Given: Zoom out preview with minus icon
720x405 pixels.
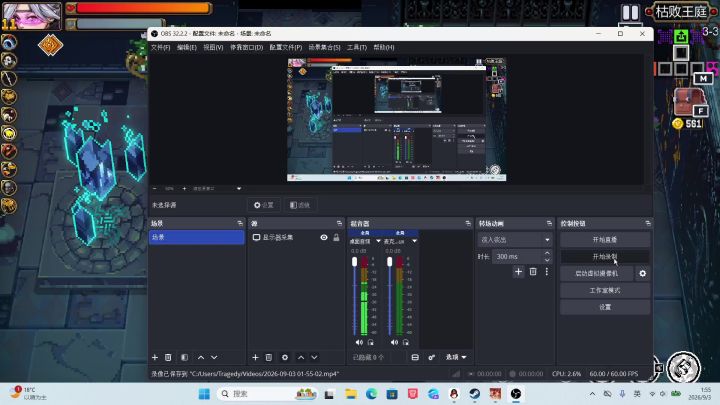Looking at the screenshot, I should (x=155, y=189).
